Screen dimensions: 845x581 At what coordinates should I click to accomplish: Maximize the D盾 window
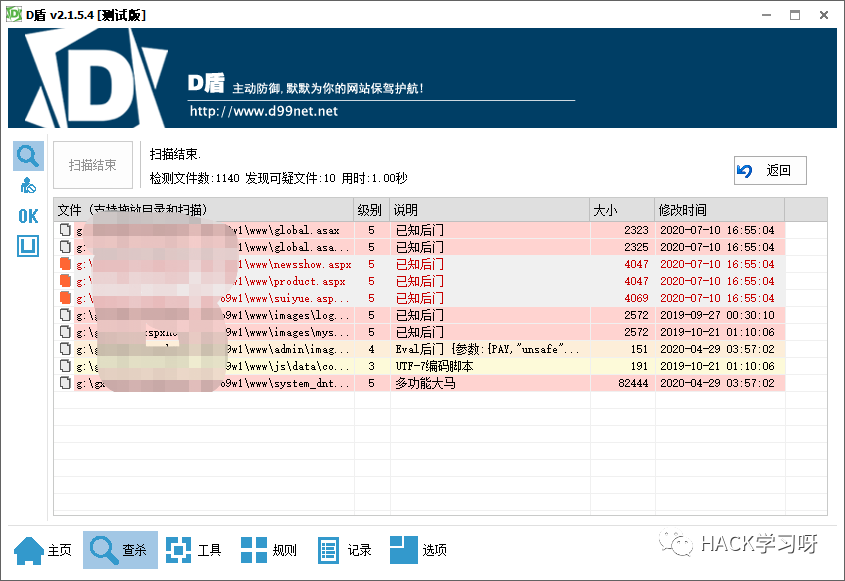[x=795, y=15]
